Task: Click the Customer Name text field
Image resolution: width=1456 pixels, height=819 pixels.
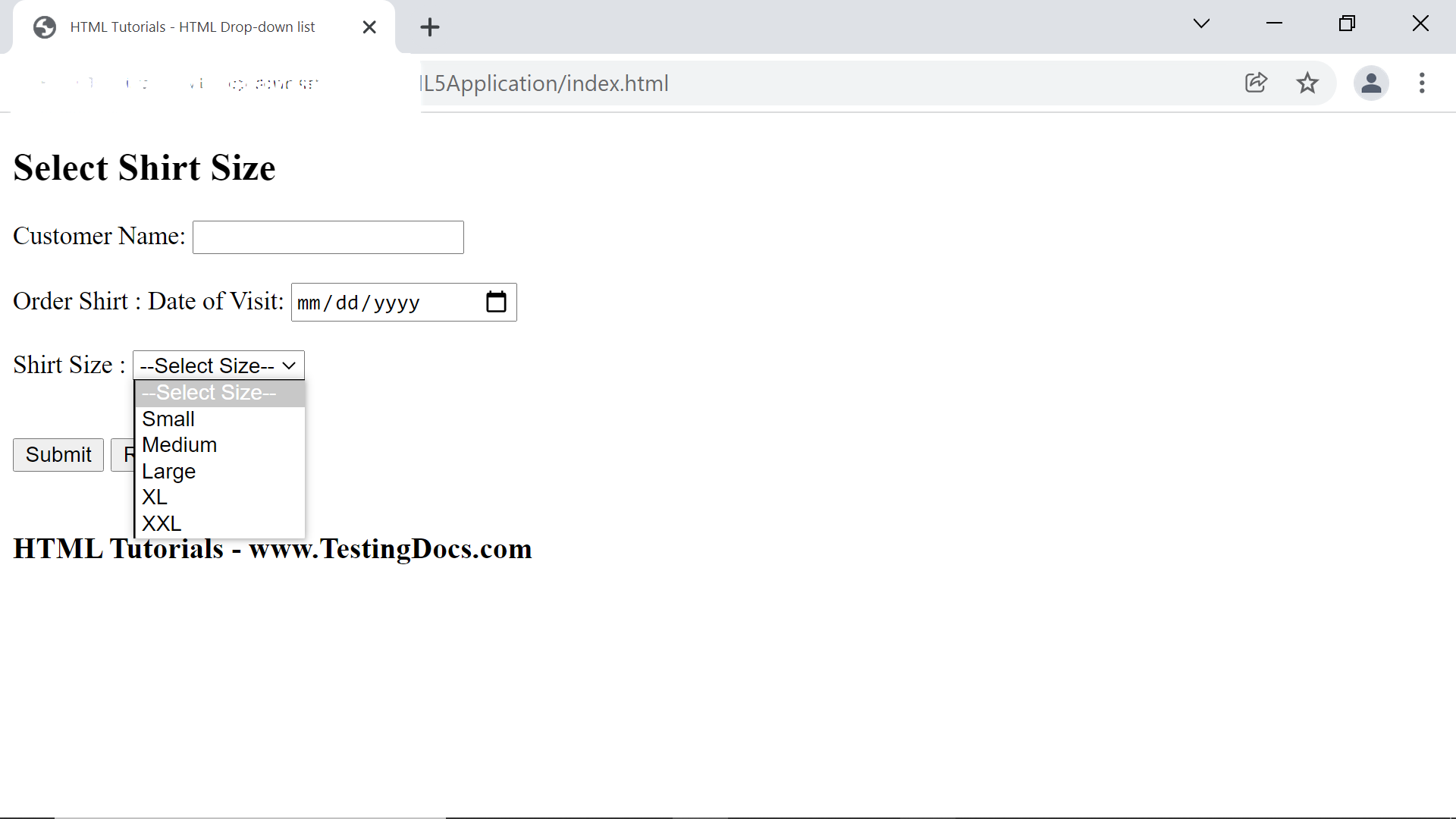Action: tap(328, 237)
